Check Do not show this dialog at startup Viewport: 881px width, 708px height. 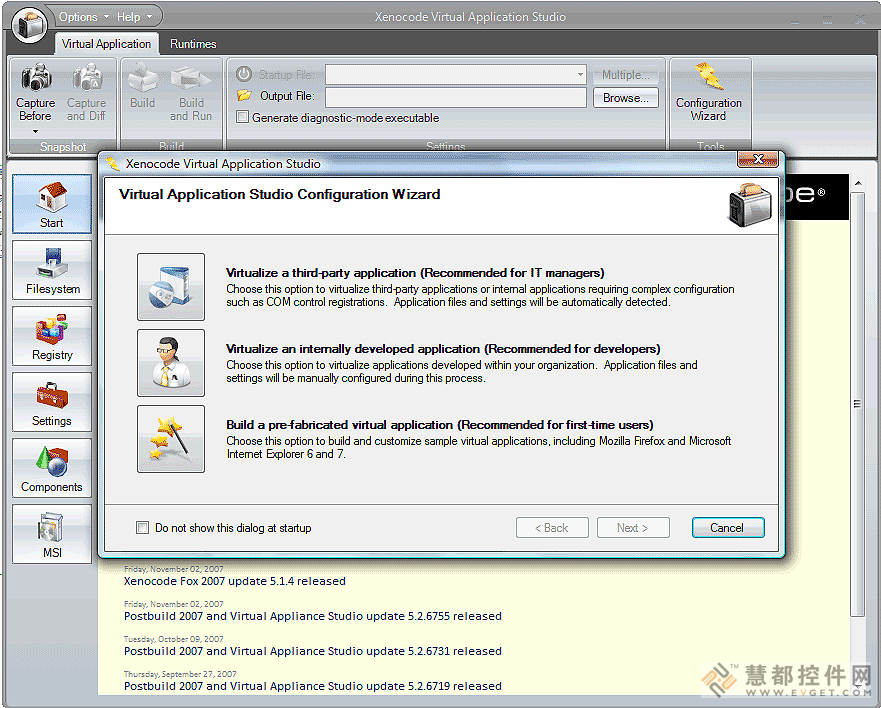[x=143, y=528]
